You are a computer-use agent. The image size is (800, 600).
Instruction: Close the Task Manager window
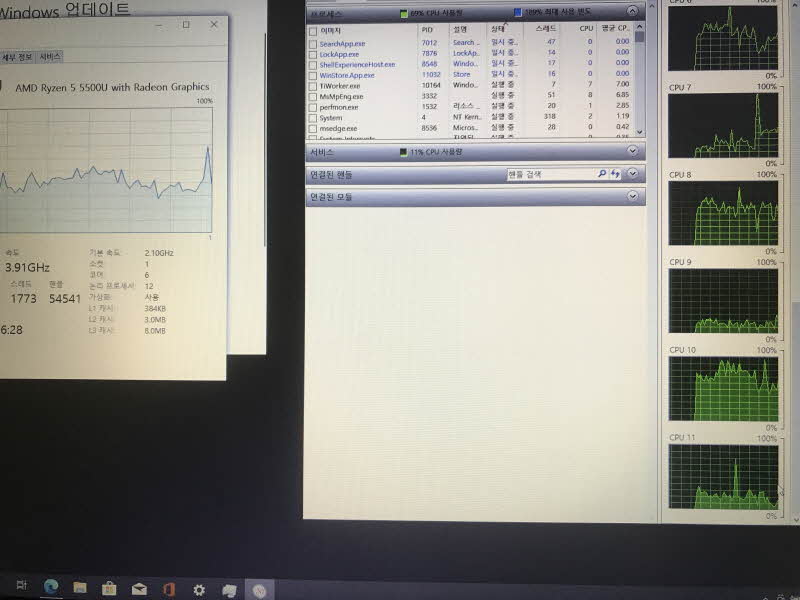(x=214, y=24)
